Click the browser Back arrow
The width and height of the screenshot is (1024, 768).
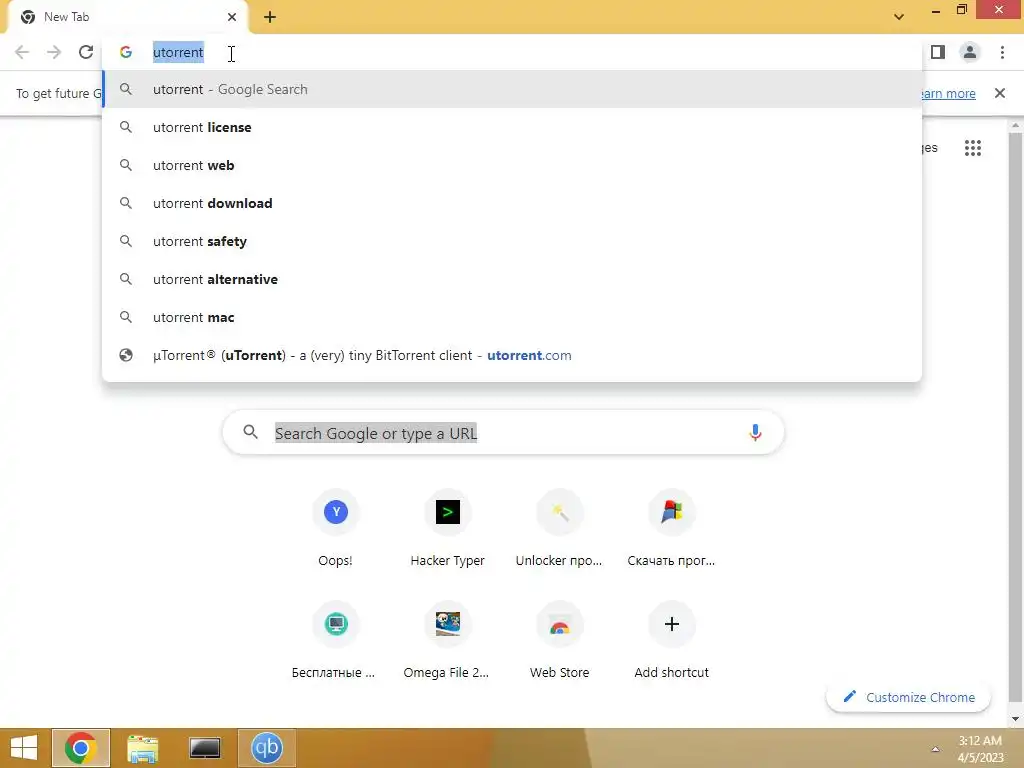click(22, 52)
